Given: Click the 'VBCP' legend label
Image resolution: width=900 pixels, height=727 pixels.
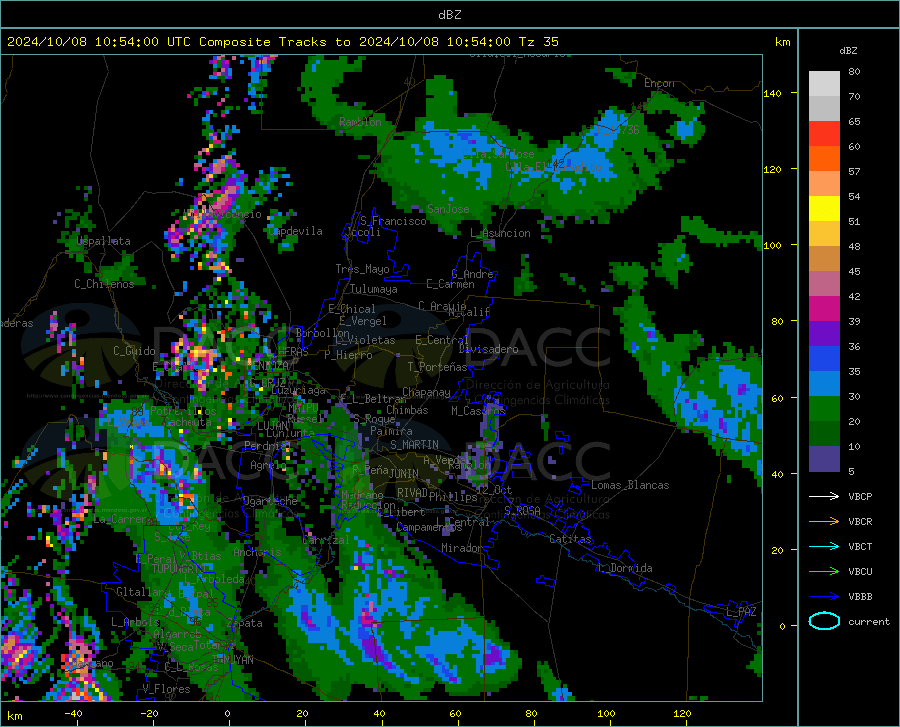Looking at the screenshot, I should [860, 496].
